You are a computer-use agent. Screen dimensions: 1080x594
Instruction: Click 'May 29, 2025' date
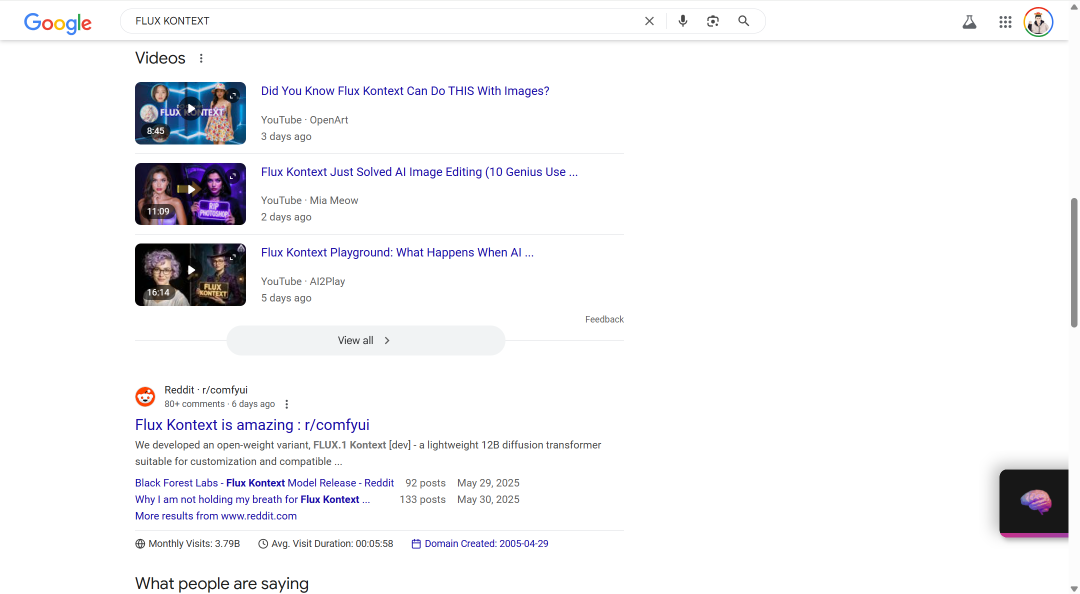(488, 483)
